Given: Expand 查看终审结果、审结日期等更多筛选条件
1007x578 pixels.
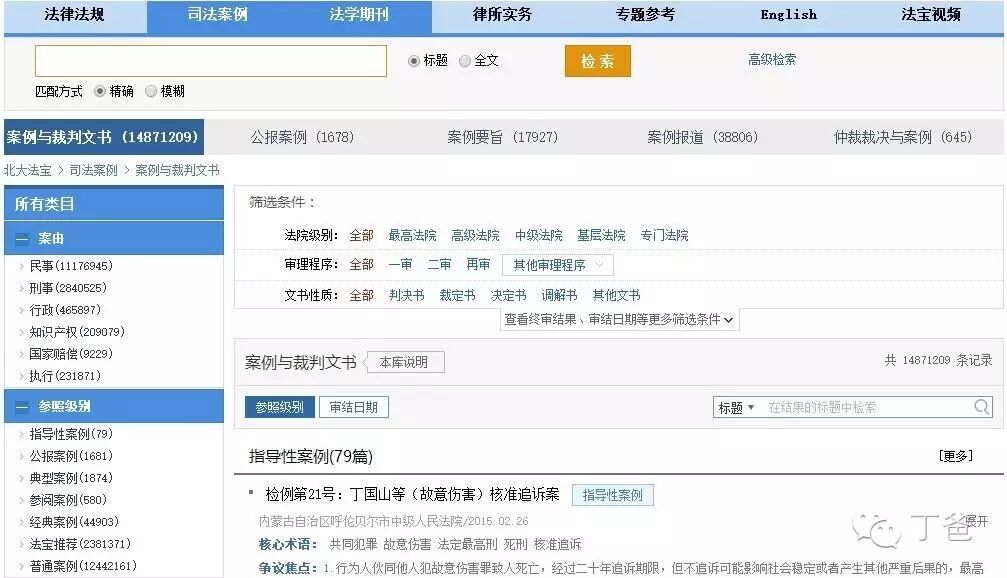Looking at the screenshot, I should point(617,320).
